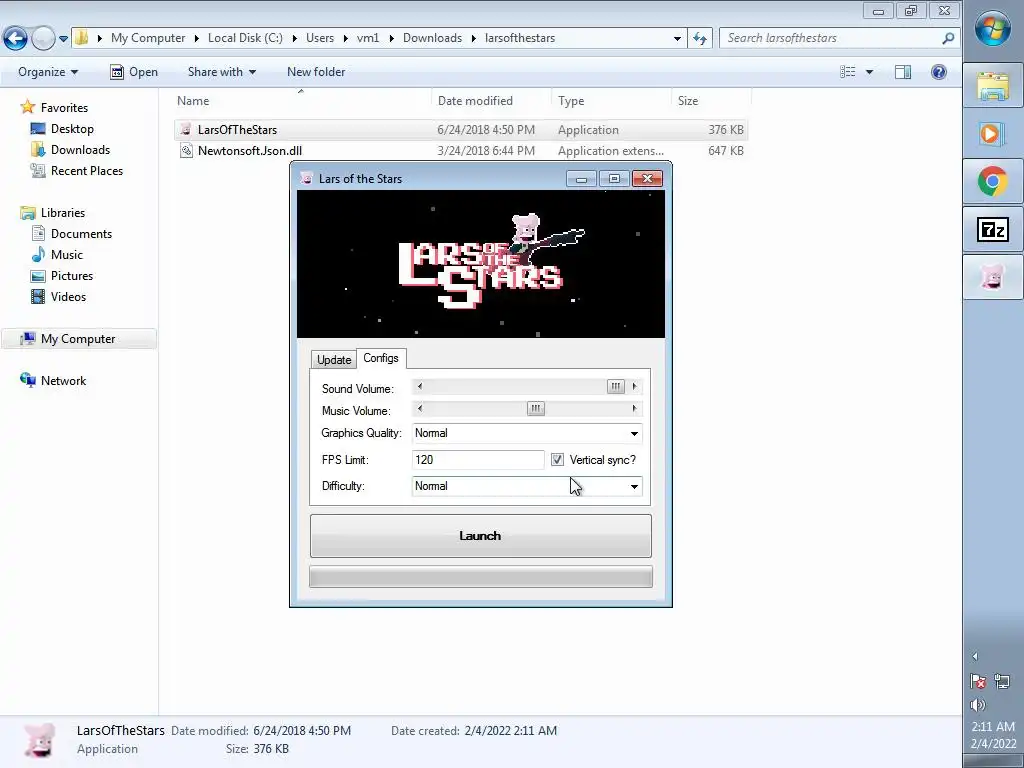Click the Sound Volume slider thumb
This screenshot has height=768, width=1024.
pos(615,387)
